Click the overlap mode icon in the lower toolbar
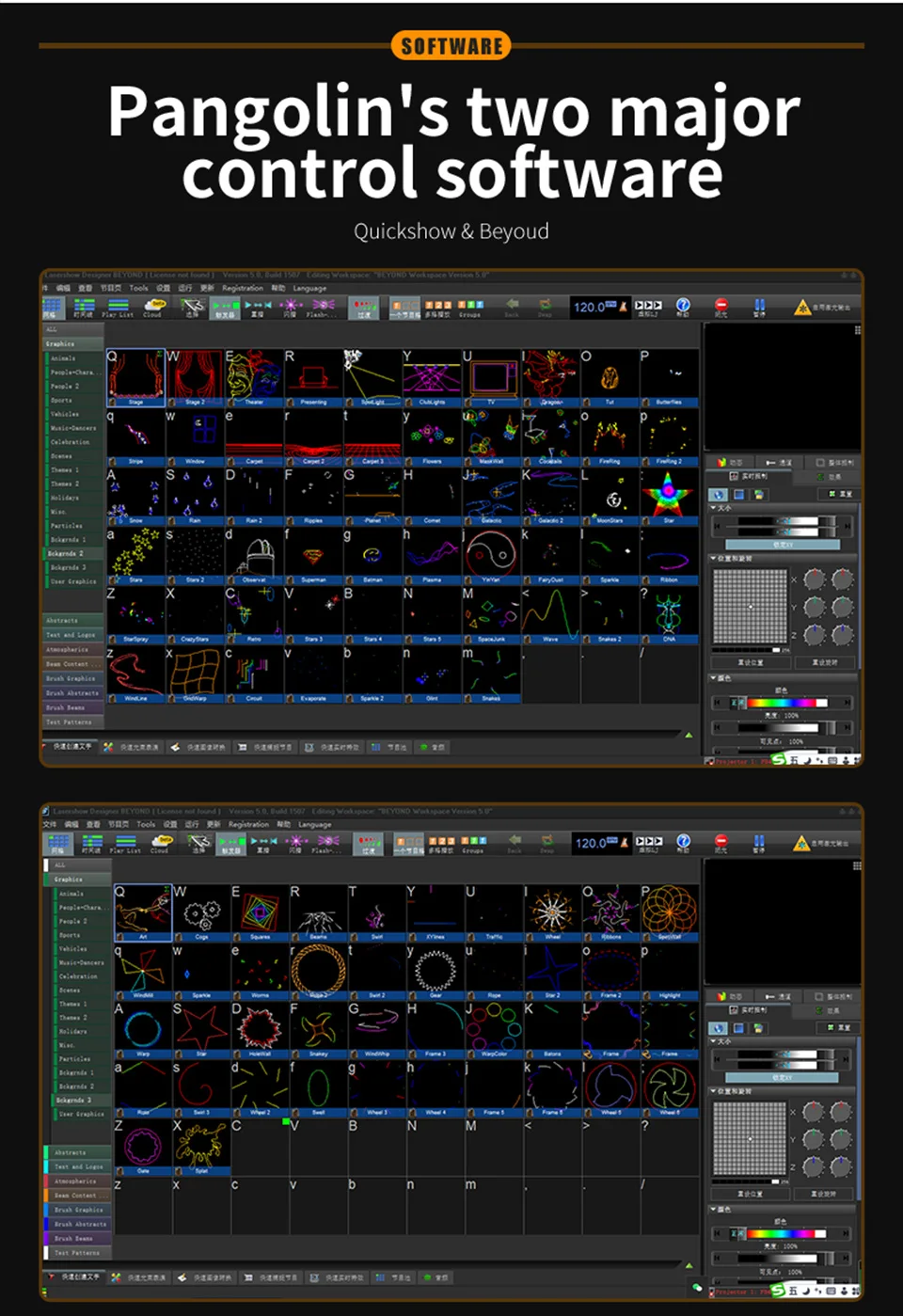The width and height of the screenshot is (903, 1316). coord(262,842)
